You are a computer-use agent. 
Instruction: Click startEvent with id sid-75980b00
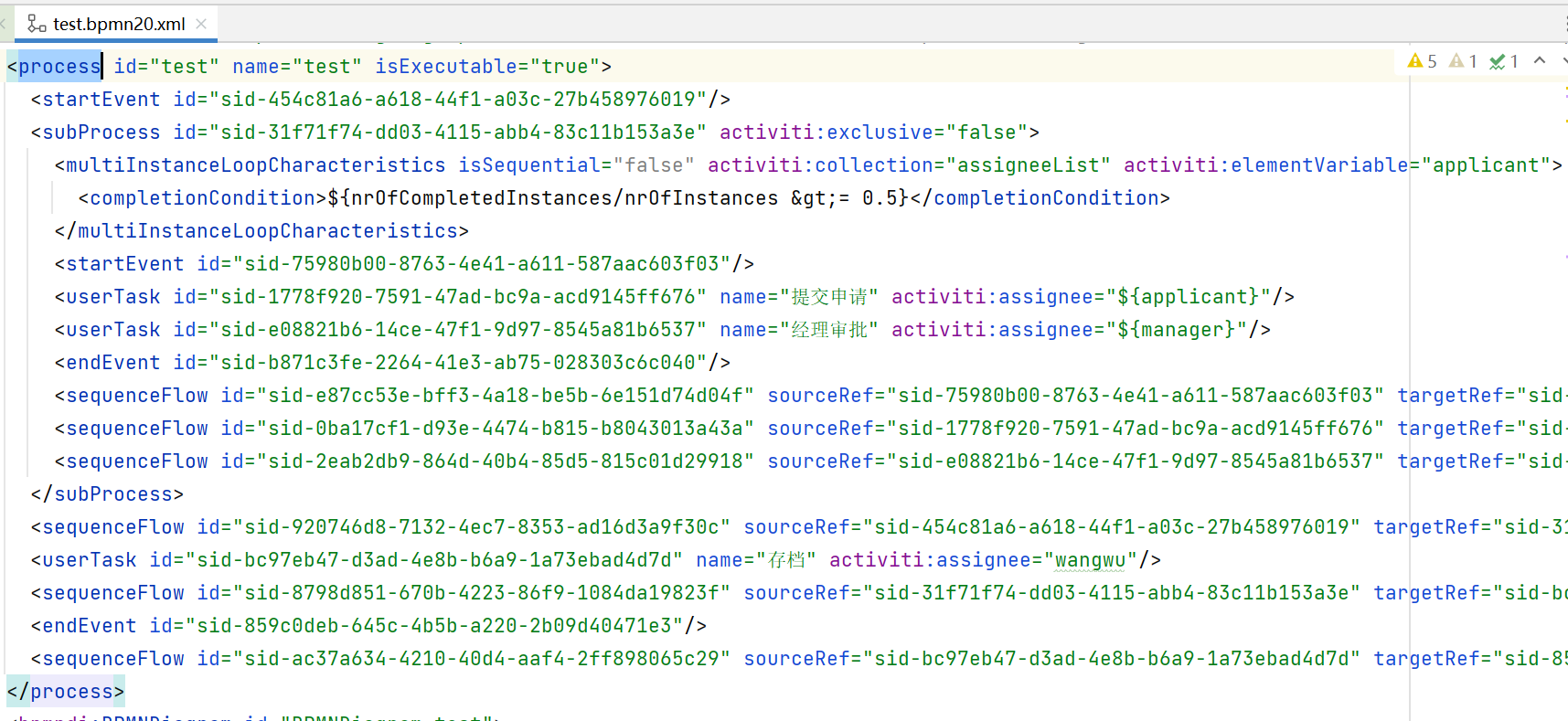pyautogui.click(x=404, y=264)
